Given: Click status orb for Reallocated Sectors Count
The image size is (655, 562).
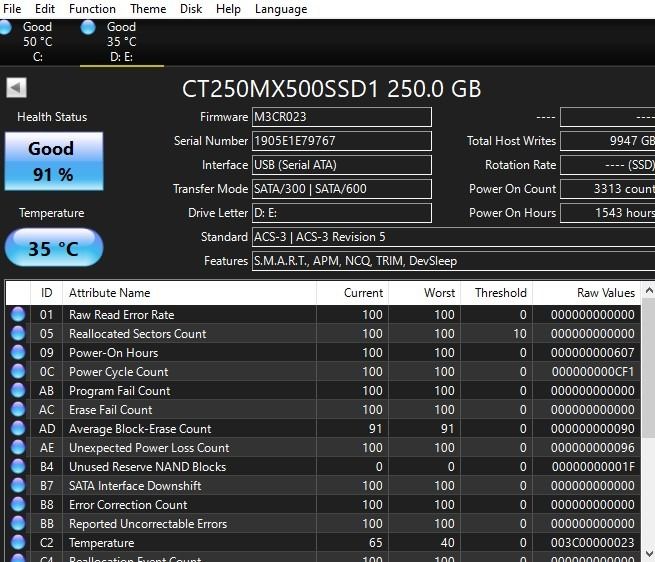Looking at the screenshot, I should [18, 333].
